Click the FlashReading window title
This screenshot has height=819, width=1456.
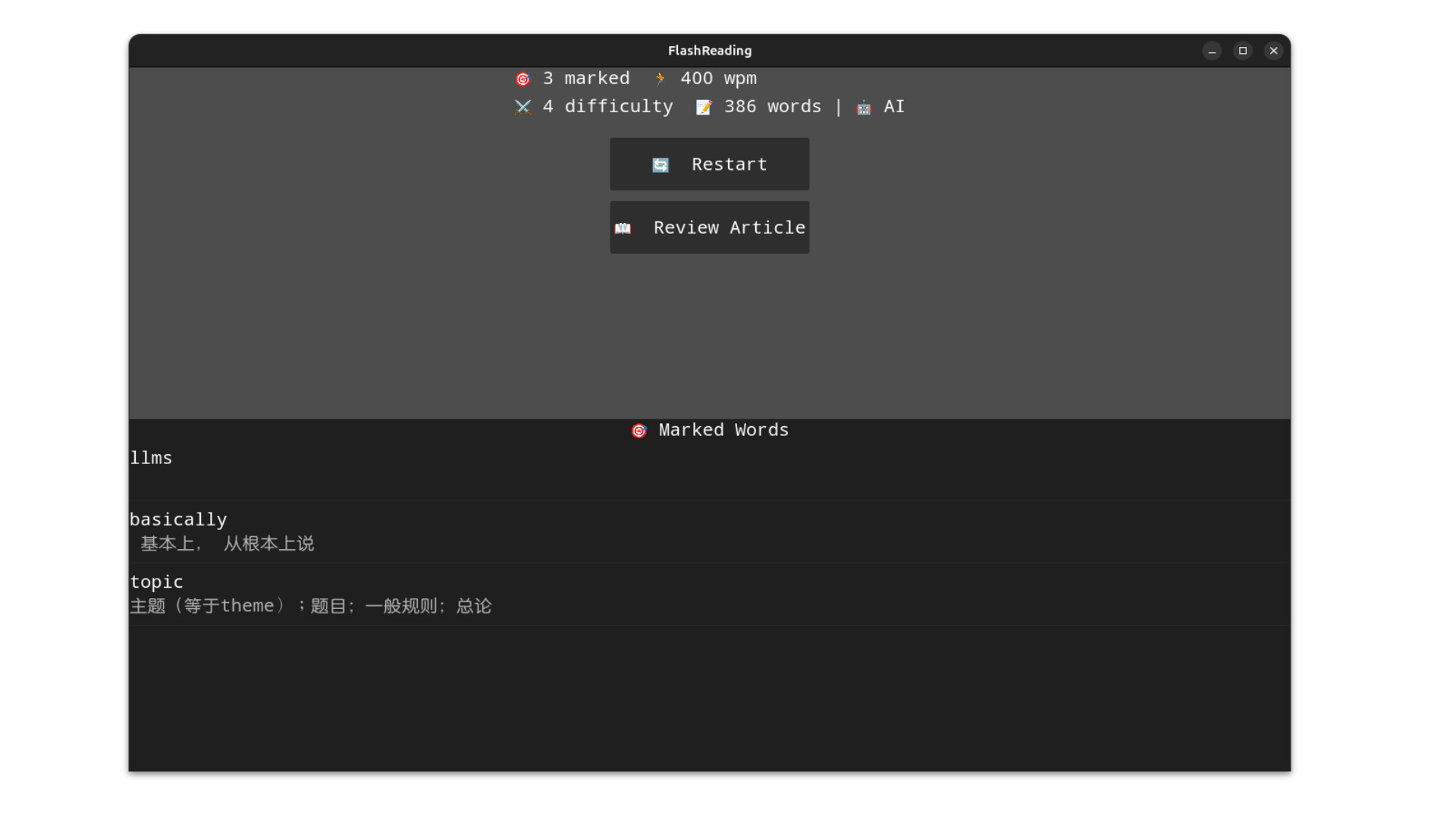[709, 51]
